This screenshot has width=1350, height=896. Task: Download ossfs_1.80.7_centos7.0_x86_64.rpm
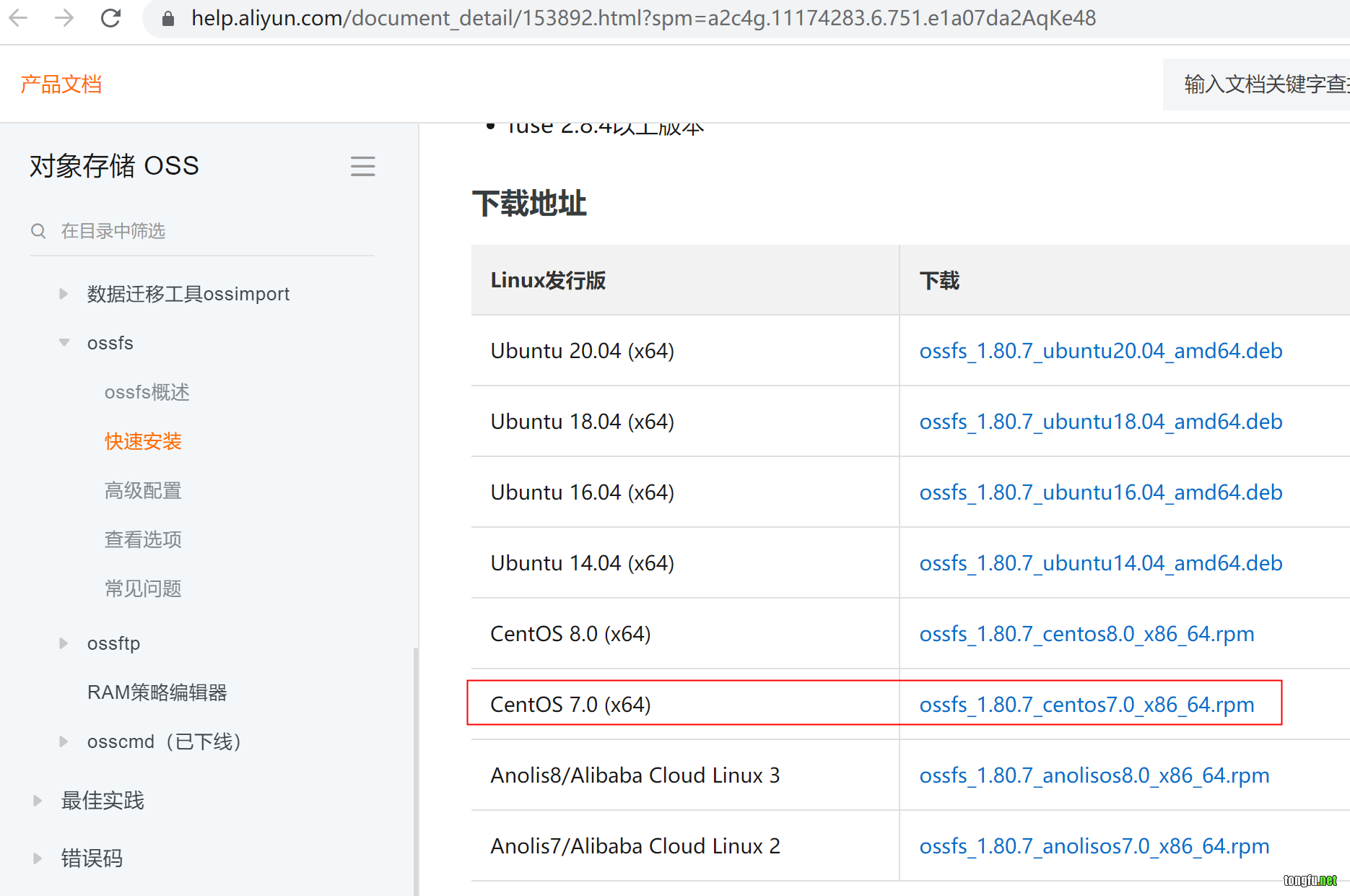point(1086,704)
